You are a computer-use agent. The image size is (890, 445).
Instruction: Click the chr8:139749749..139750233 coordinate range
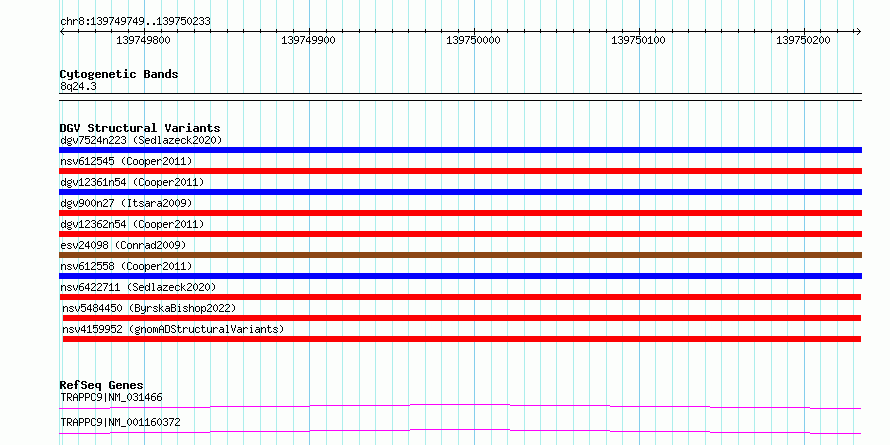pos(135,22)
